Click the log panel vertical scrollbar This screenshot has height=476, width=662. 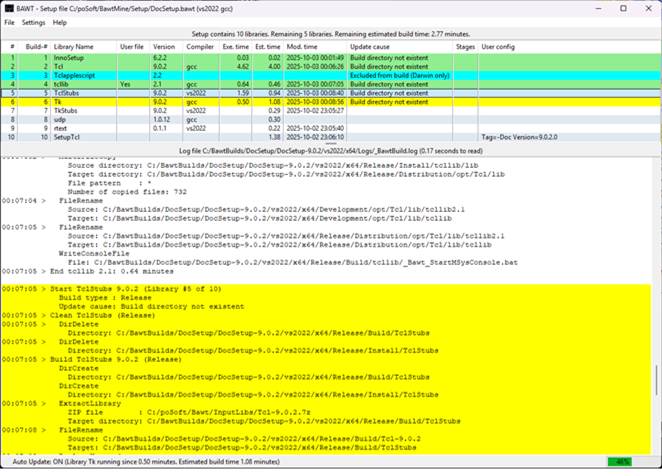pyautogui.click(x=656, y=300)
